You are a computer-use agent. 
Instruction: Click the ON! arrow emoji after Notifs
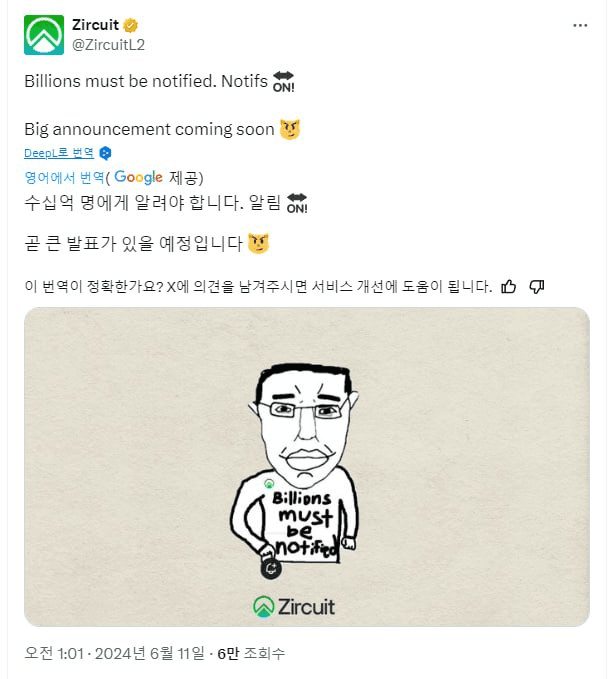point(284,82)
